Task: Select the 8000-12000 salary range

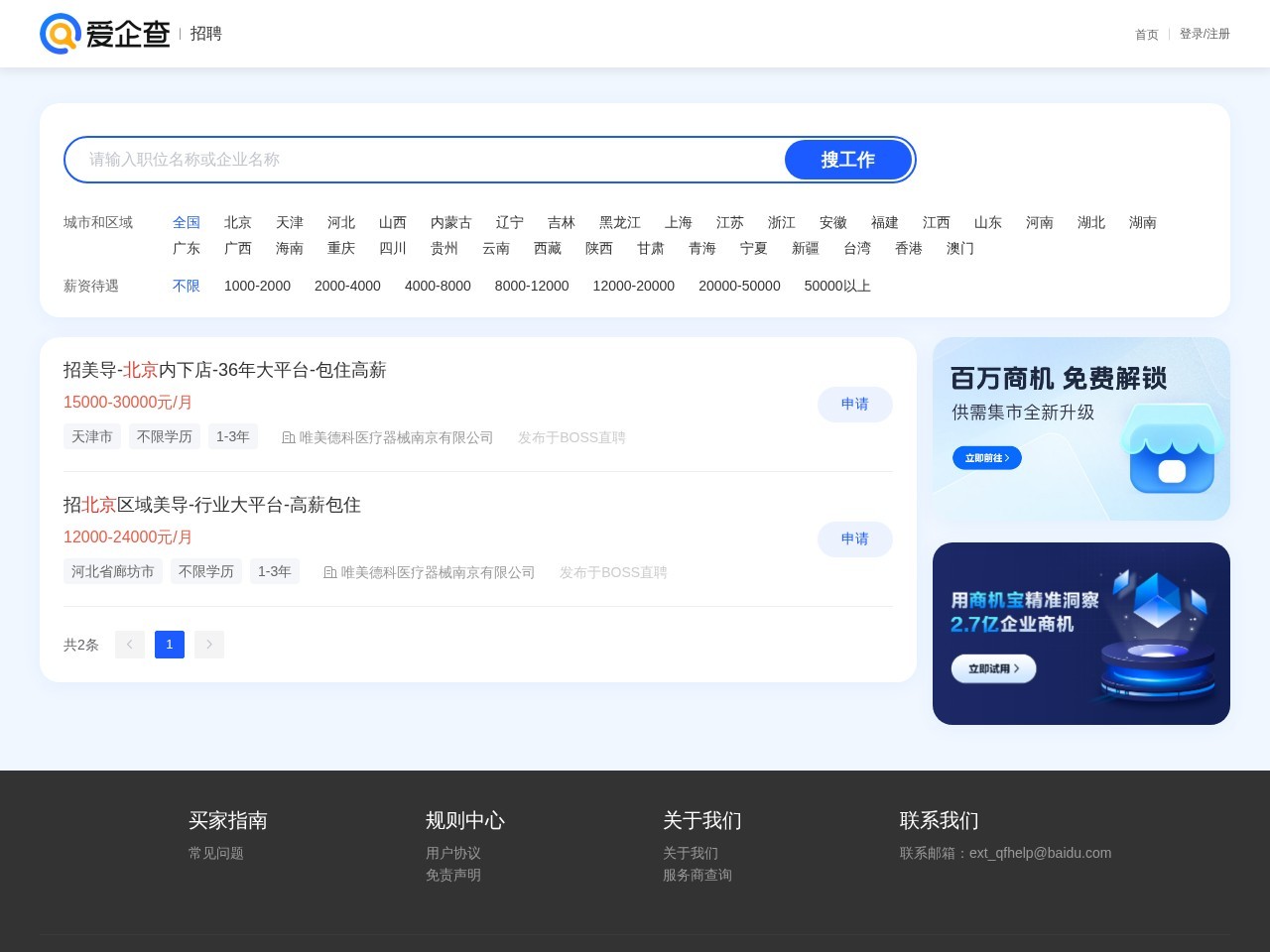Action: pos(532,286)
